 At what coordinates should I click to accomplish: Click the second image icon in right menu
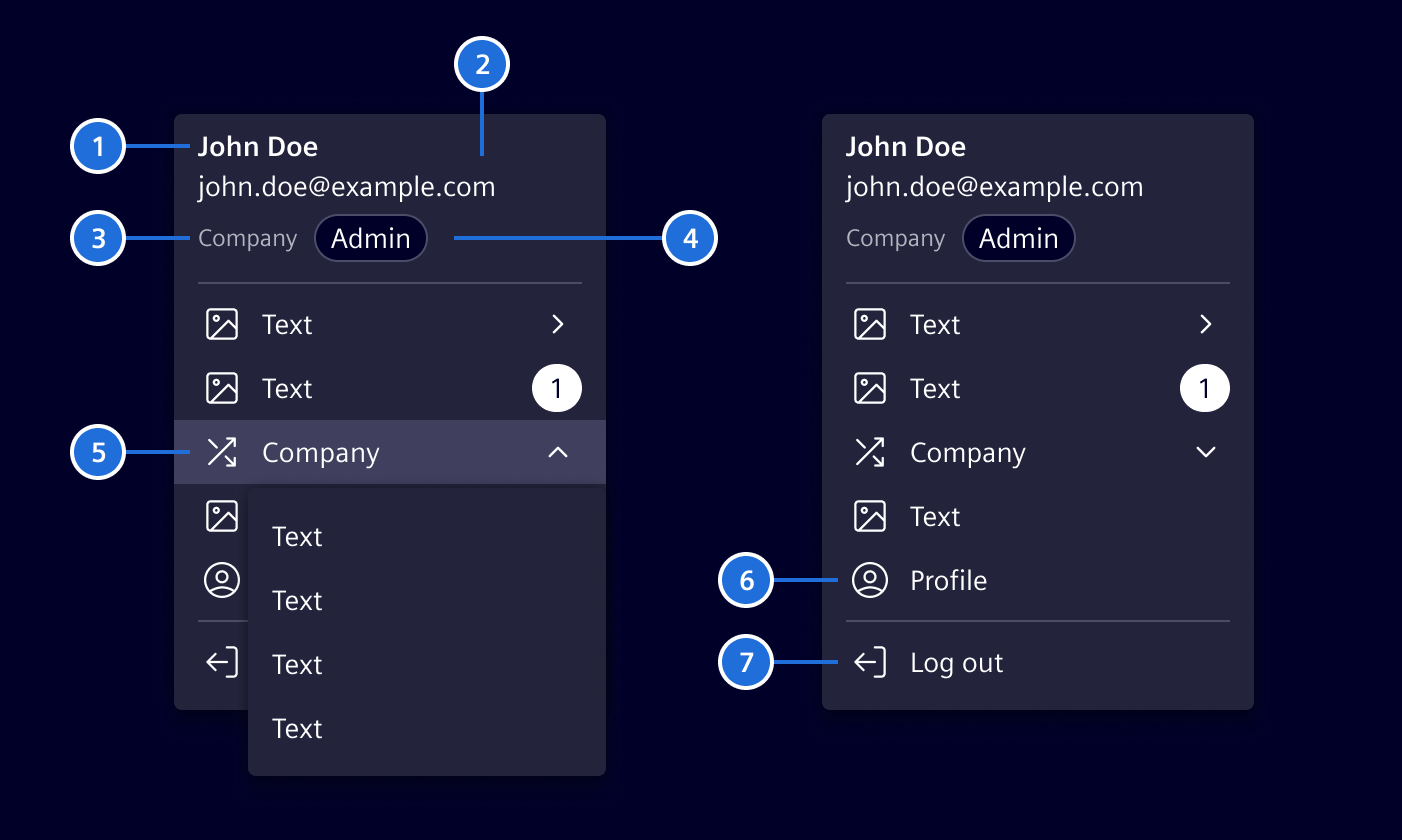point(870,389)
